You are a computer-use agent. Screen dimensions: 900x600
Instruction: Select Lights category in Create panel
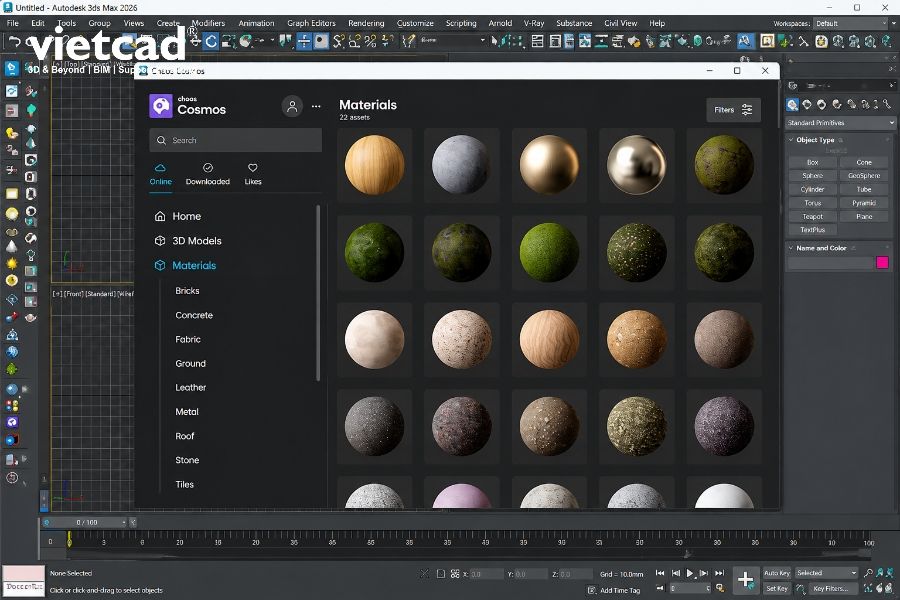[x=821, y=104]
